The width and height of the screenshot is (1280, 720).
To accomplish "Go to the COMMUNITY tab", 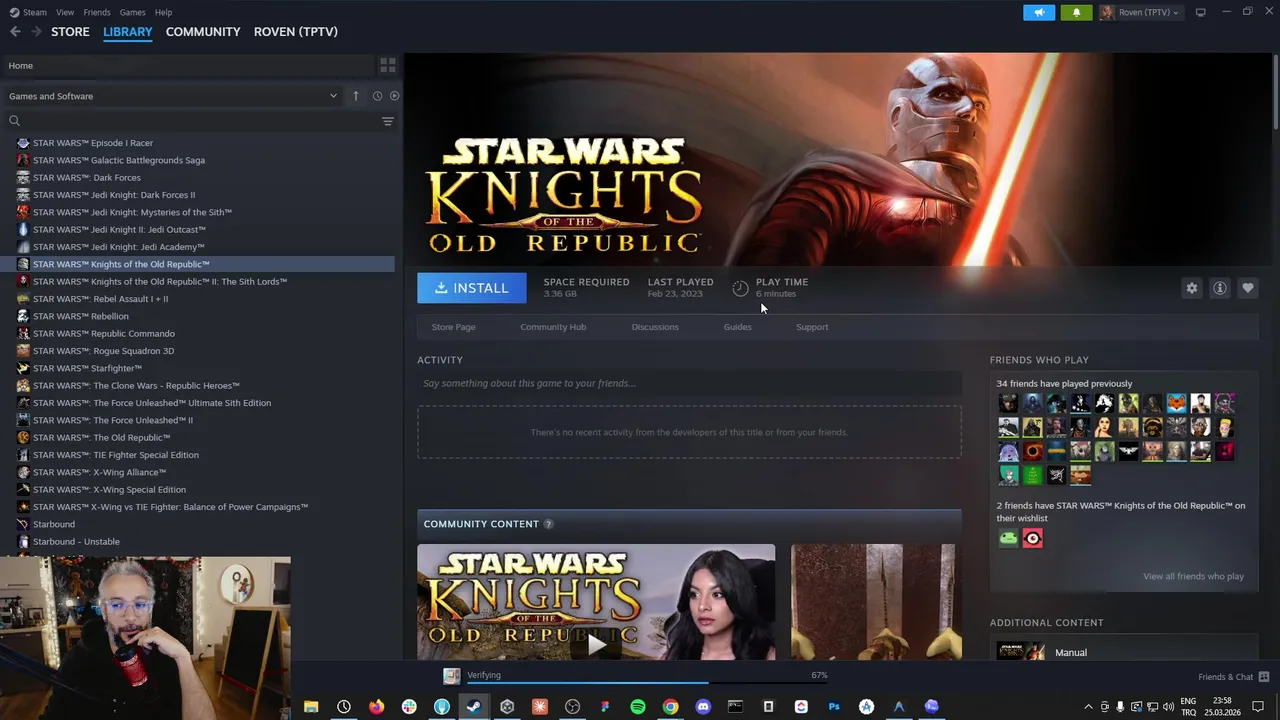I will point(203,32).
